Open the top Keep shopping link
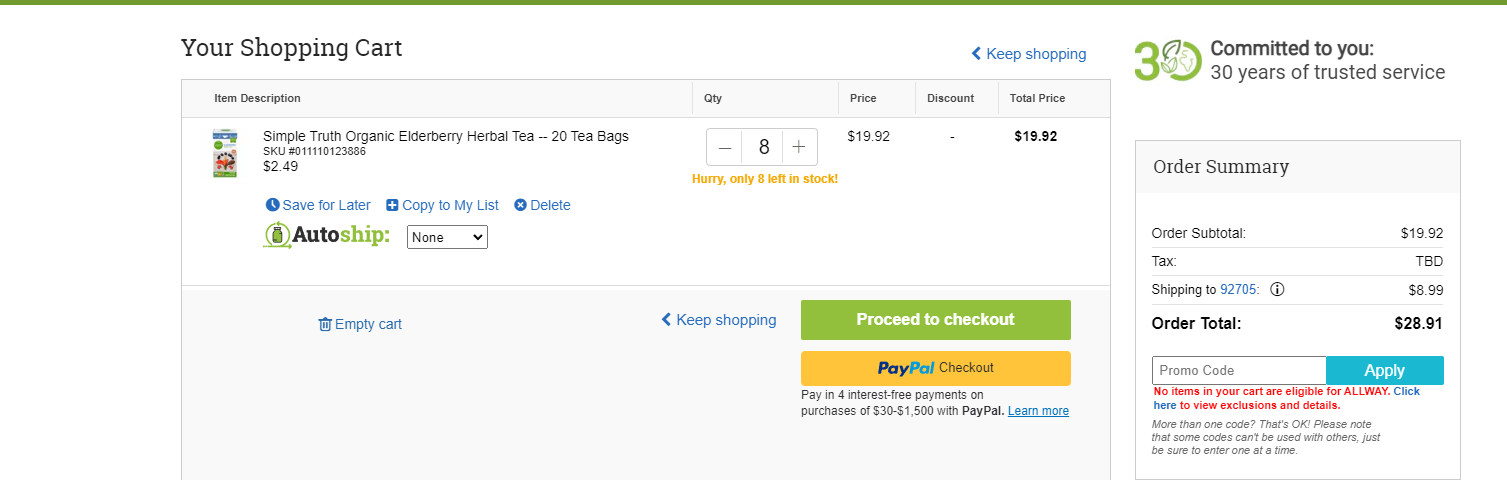Image resolution: width=1507 pixels, height=480 pixels. [1028, 54]
